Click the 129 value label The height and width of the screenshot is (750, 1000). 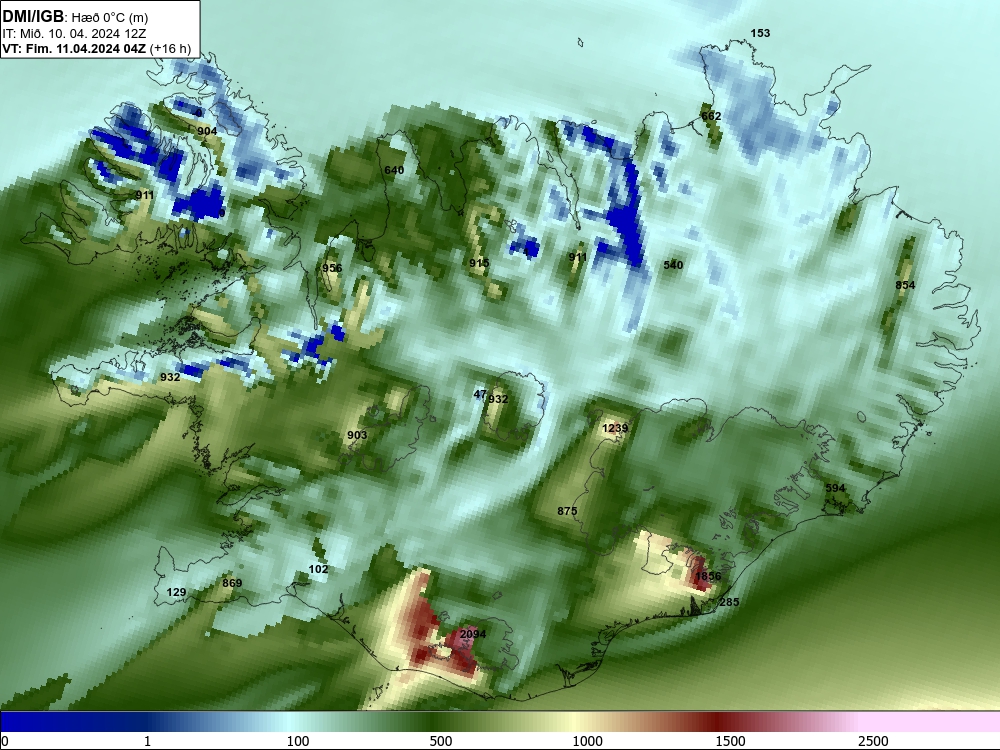pos(176,592)
